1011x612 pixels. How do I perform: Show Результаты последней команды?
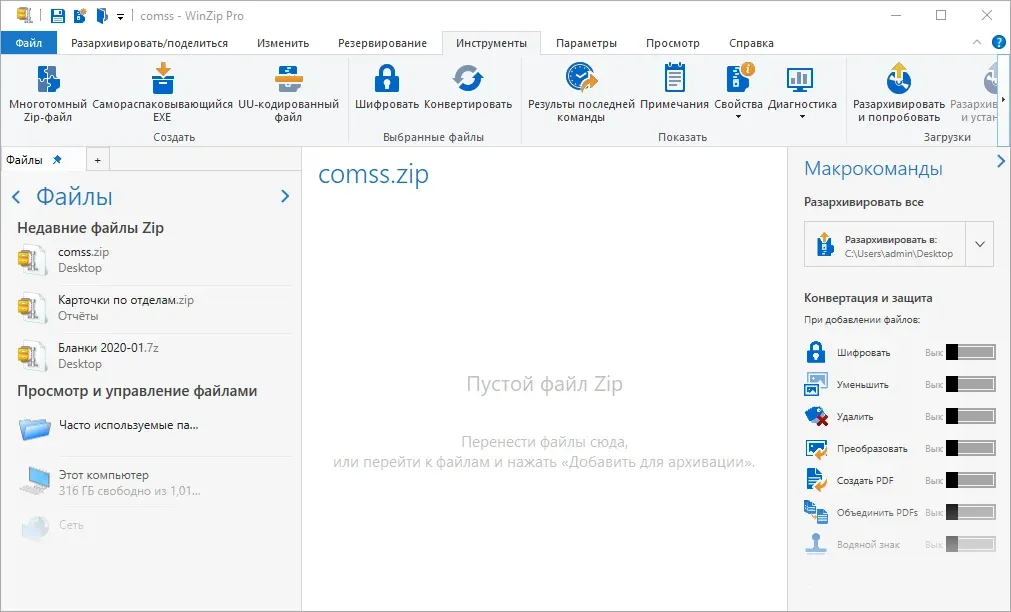point(581,92)
